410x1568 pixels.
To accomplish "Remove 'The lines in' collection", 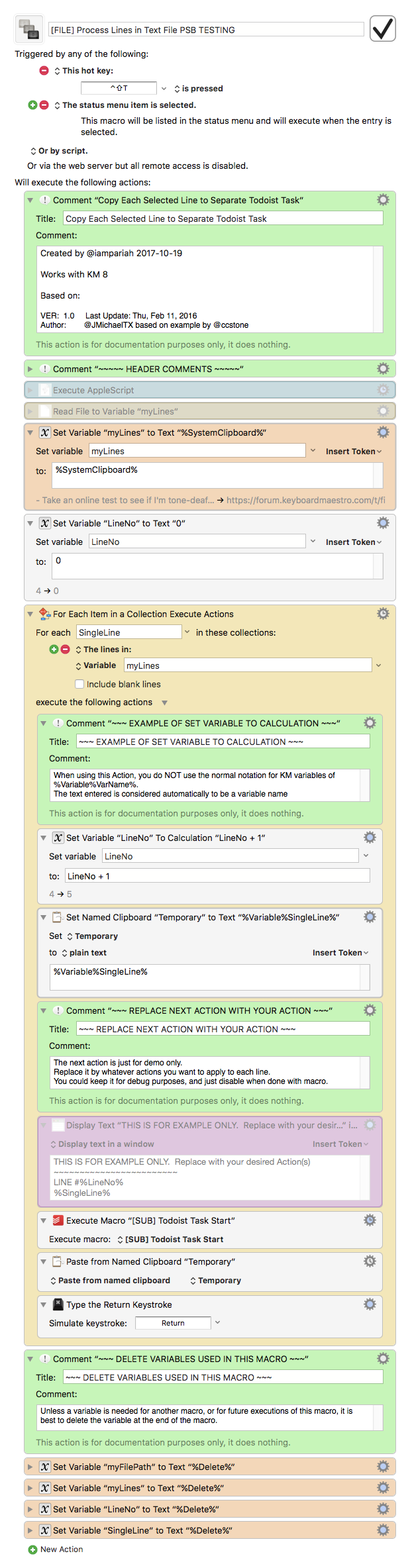I will 66,649.
